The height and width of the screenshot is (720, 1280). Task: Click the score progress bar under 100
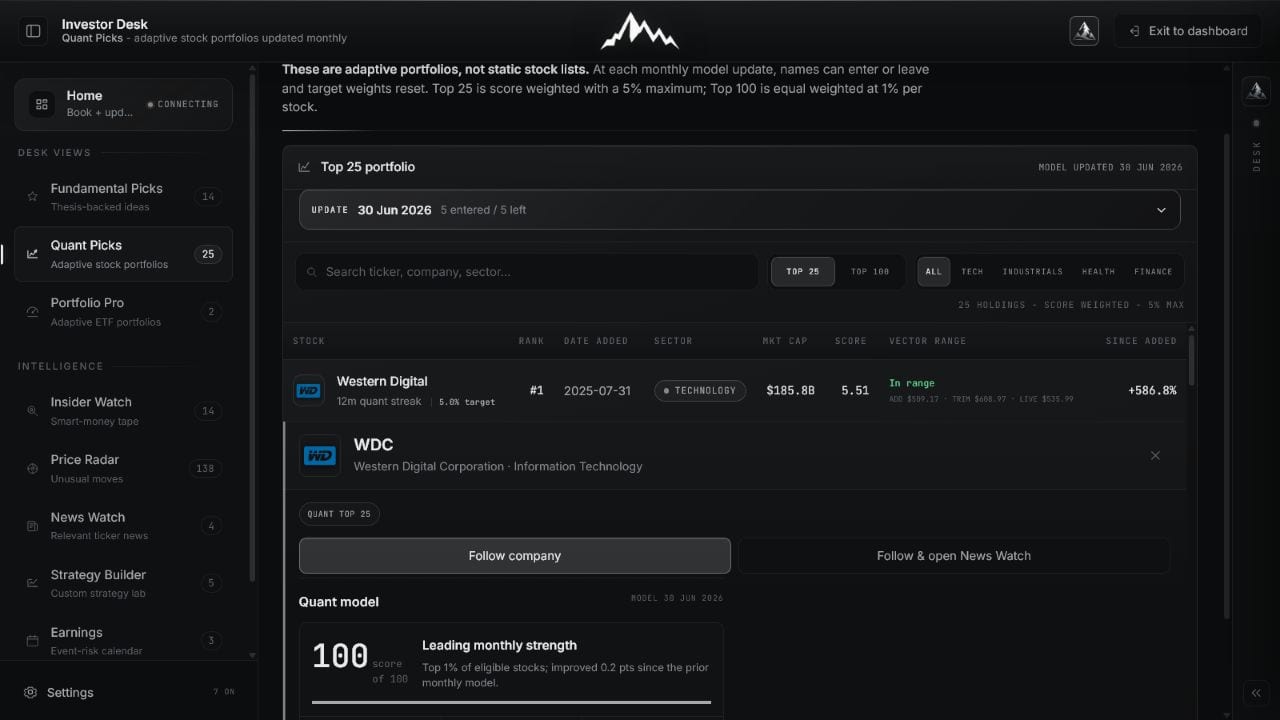[x=511, y=702]
